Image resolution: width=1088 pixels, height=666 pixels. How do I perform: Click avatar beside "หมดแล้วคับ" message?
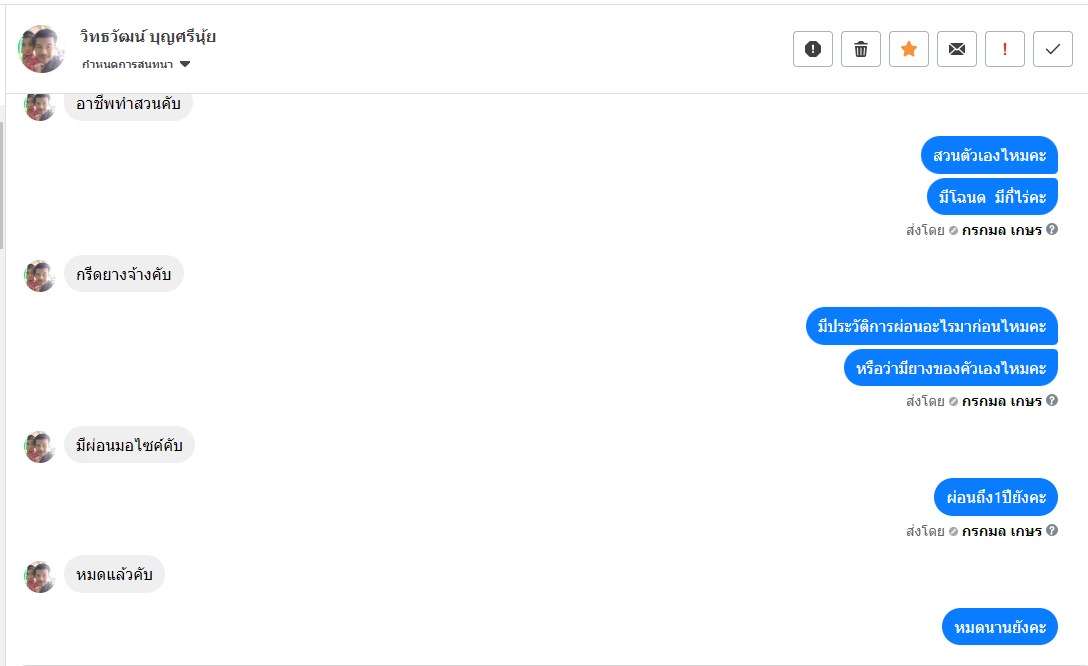[x=40, y=576]
